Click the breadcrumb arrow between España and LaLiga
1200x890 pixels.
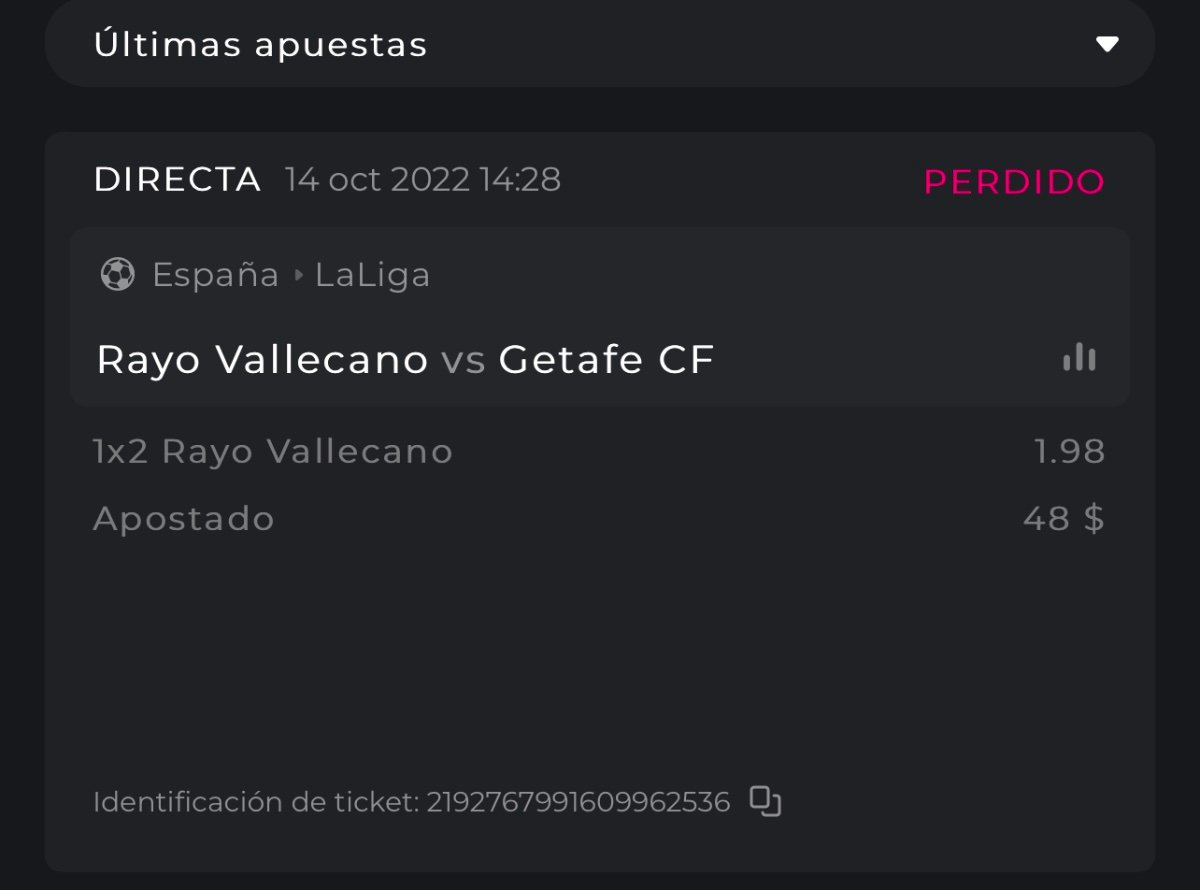[298, 275]
